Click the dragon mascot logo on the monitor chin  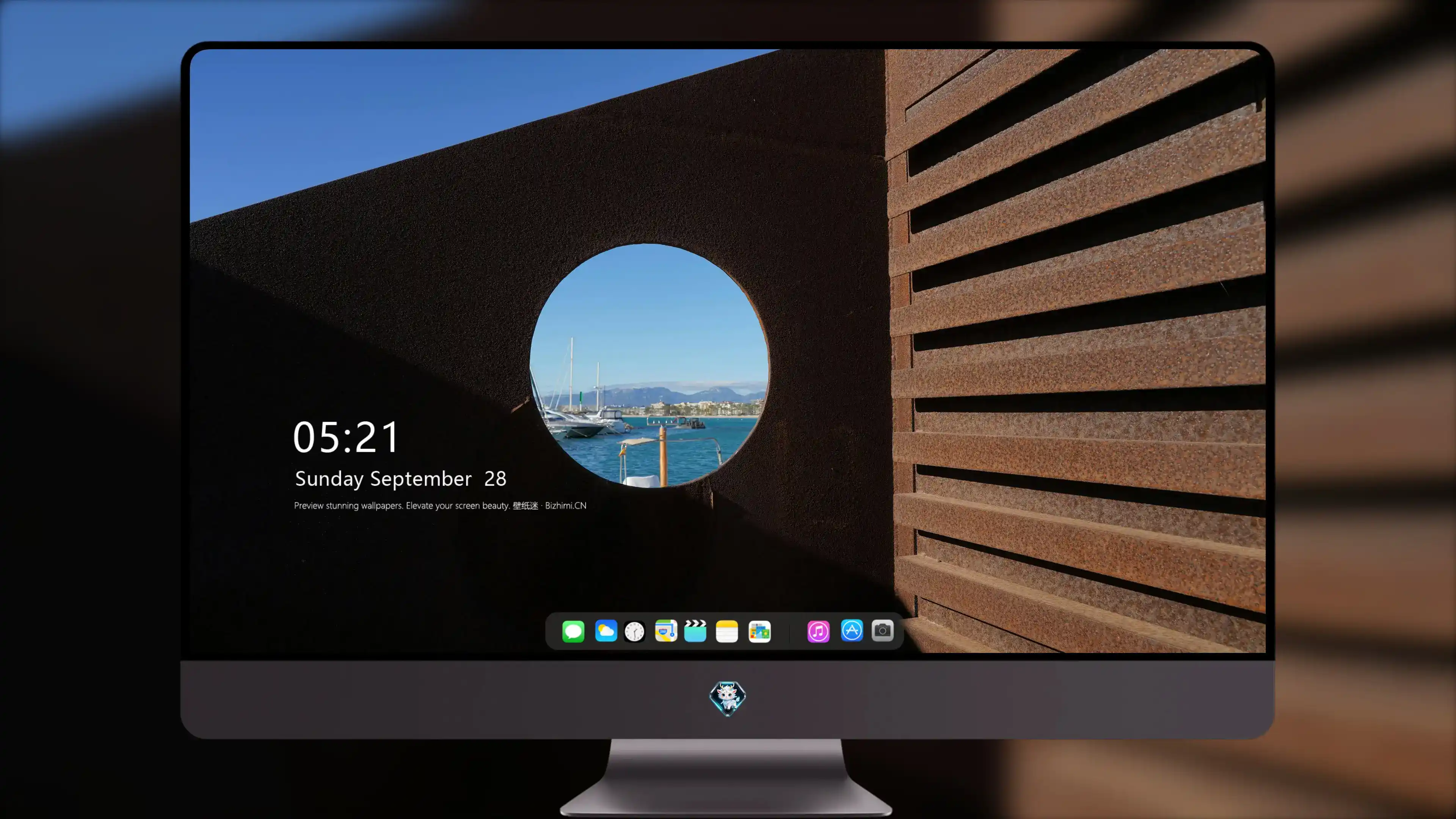point(728,698)
